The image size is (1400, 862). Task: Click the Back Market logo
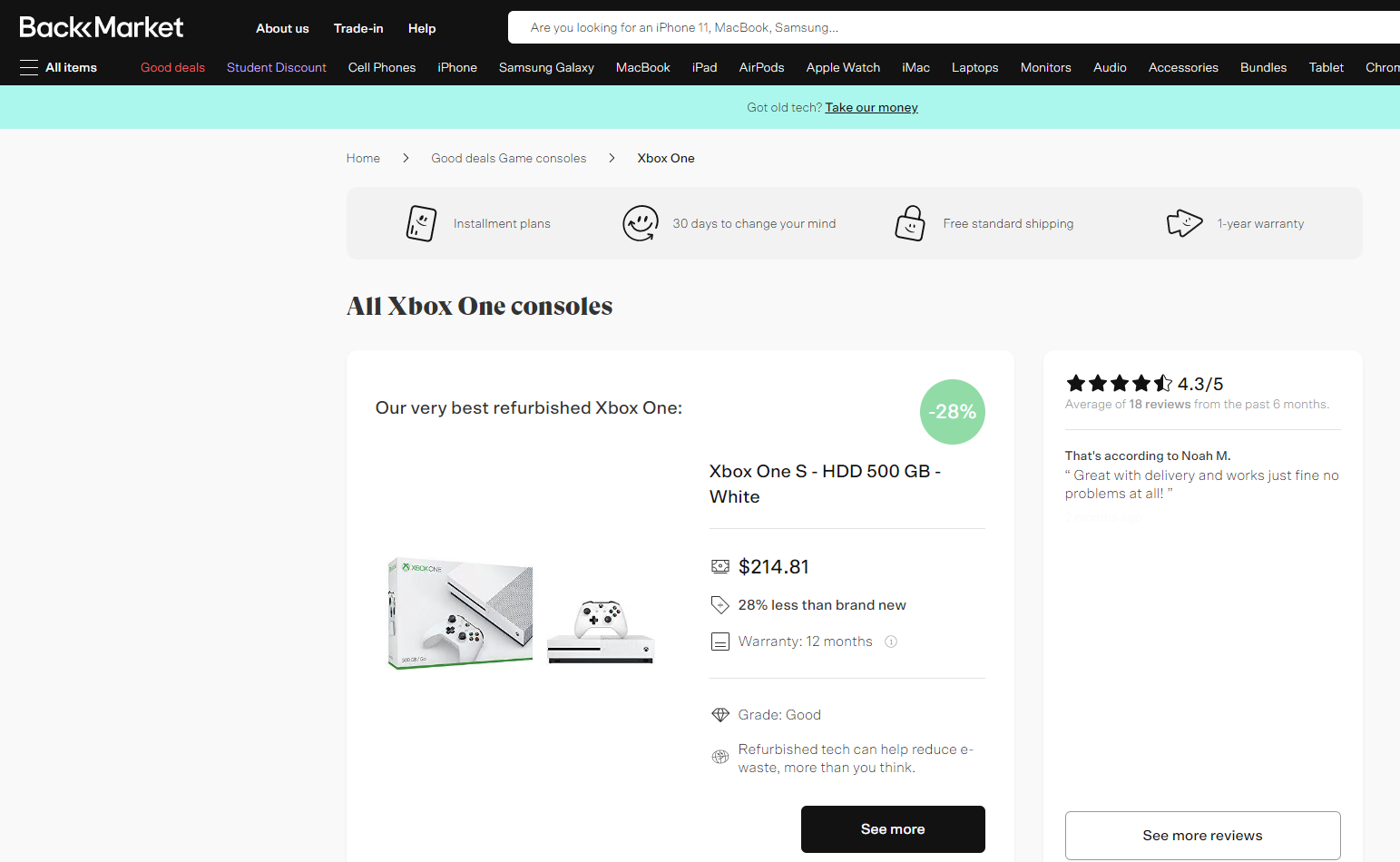(102, 27)
